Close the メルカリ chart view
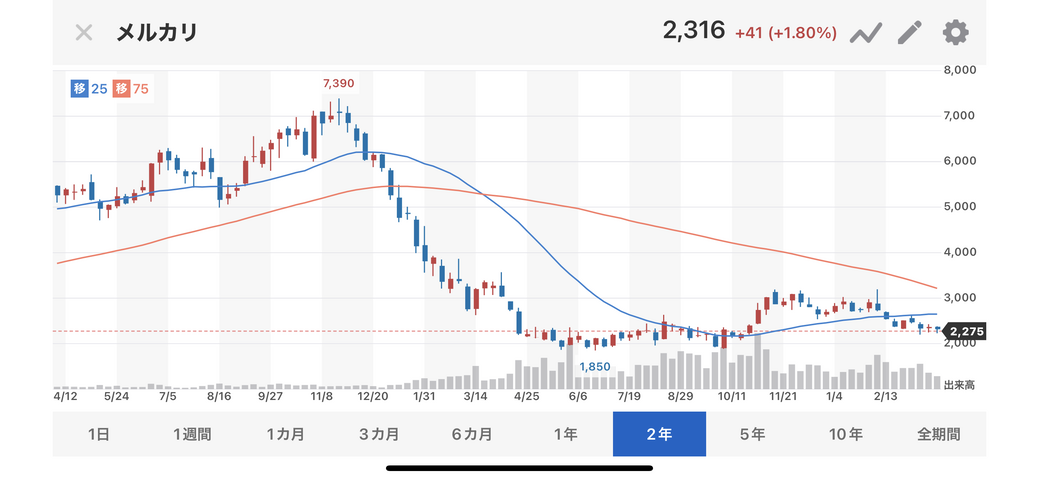Viewport: 1039px width, 480px height. (x=84, y=32)
